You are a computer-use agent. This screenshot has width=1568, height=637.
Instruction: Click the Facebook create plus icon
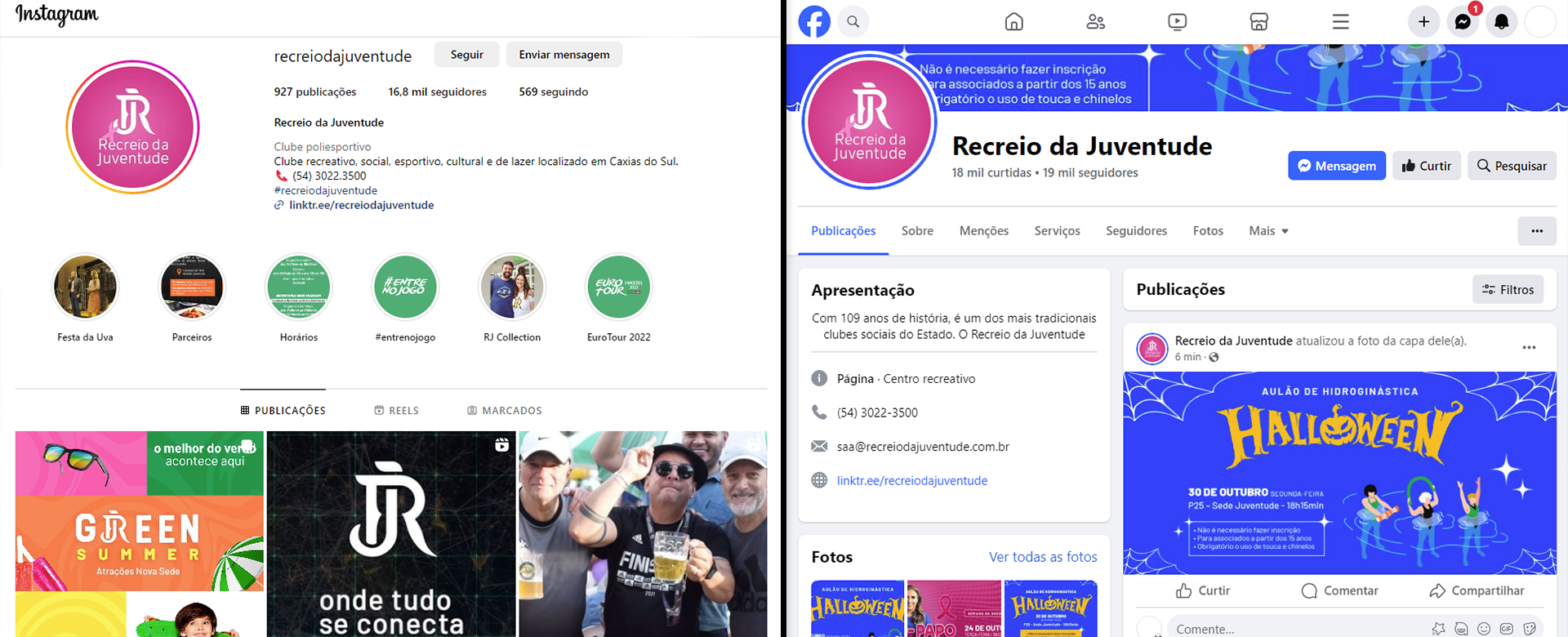click(1423, 21)
